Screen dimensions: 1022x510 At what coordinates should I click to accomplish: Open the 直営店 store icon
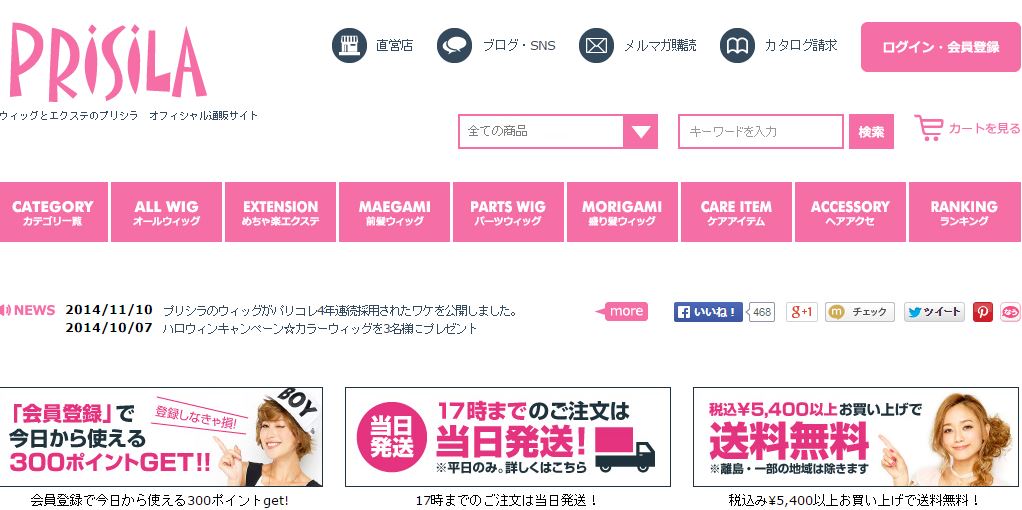pyautogui.click(x=349, y=46)
